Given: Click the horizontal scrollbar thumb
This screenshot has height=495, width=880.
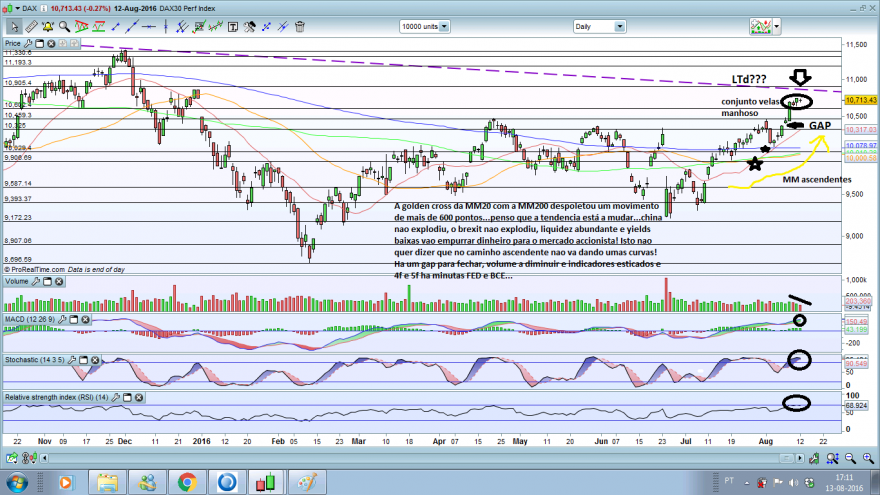Looking at the screenshot, I should [x=786, y=459].
